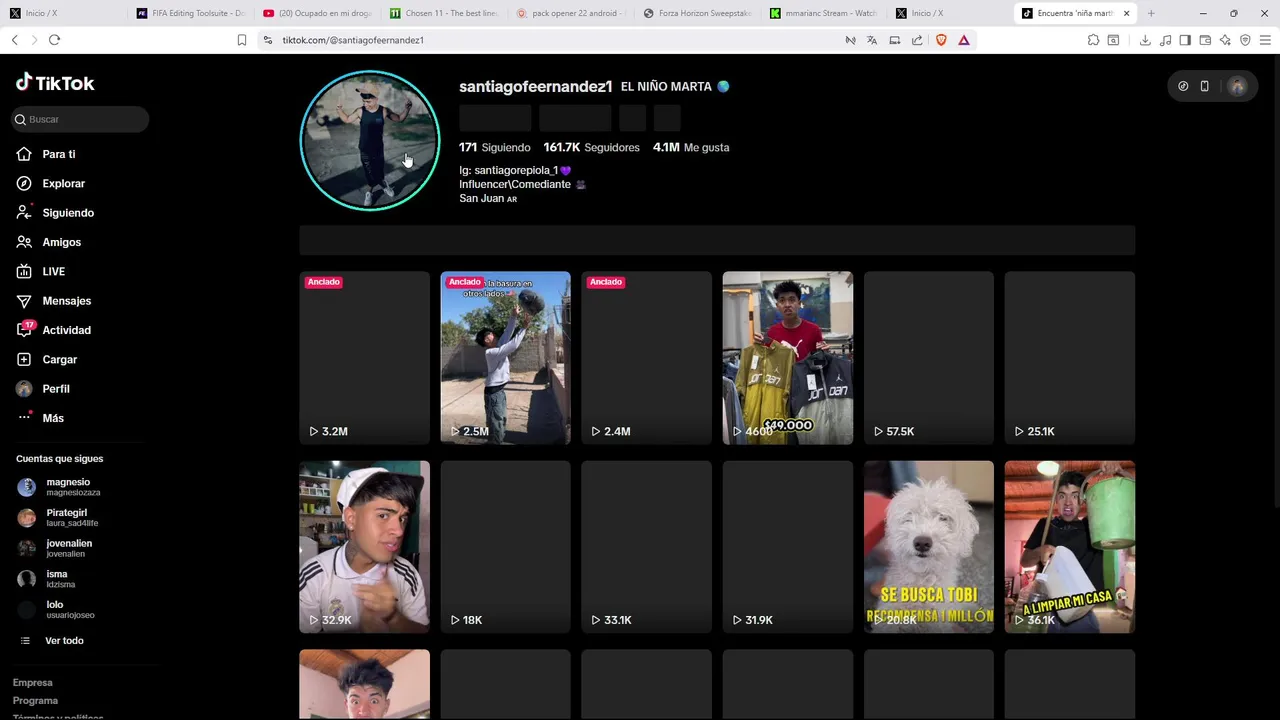Click the Programa footer link
This screenshot has height=720, width=1280.
point(35,701)
